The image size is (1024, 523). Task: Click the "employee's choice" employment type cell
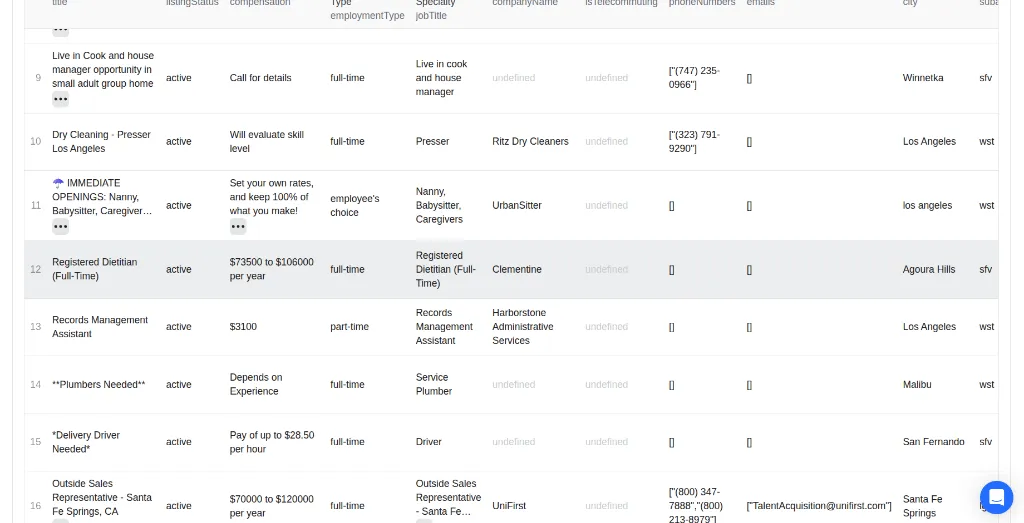355,206
